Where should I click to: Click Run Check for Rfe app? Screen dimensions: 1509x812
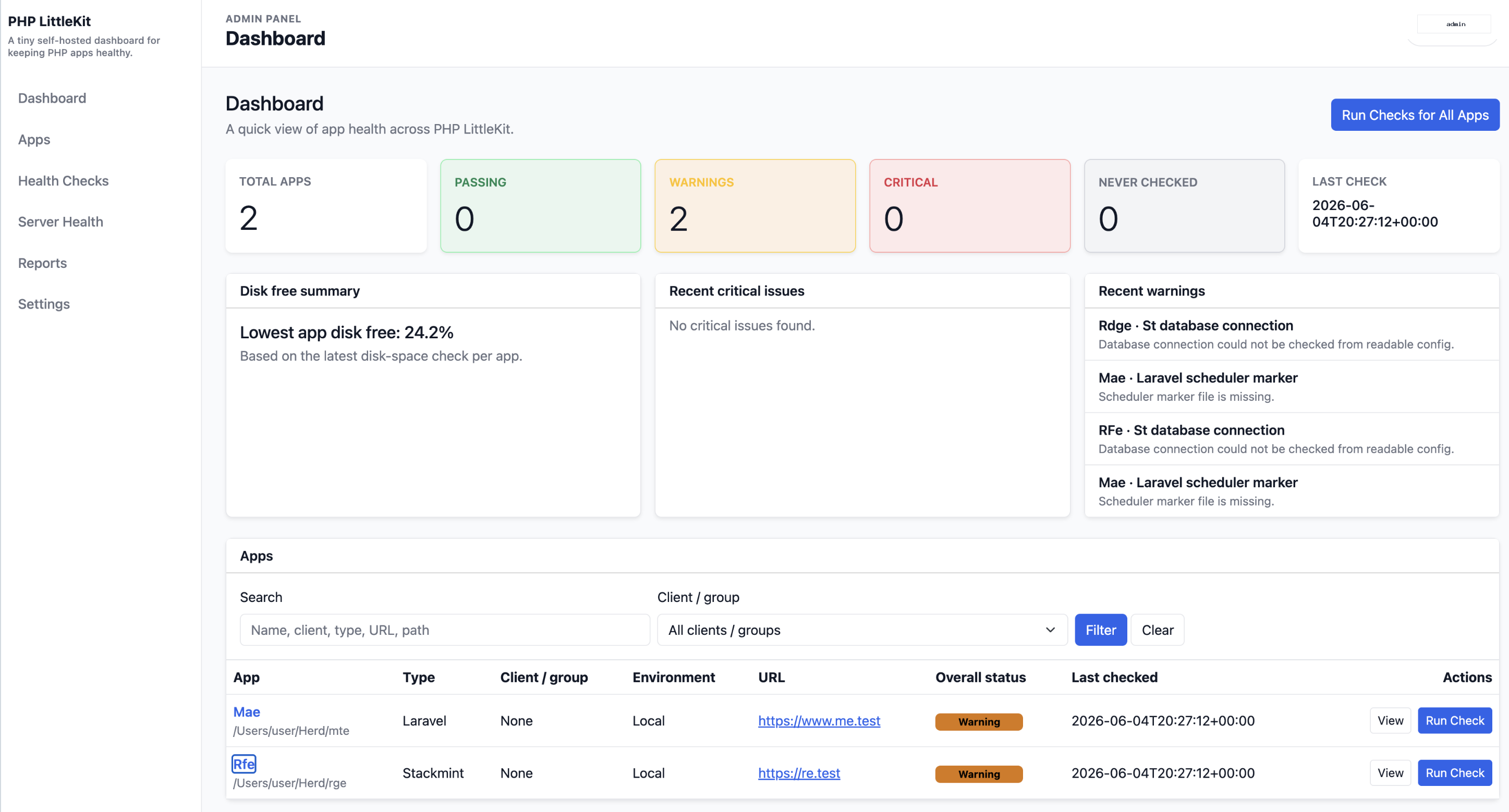tap(1455, 773)
